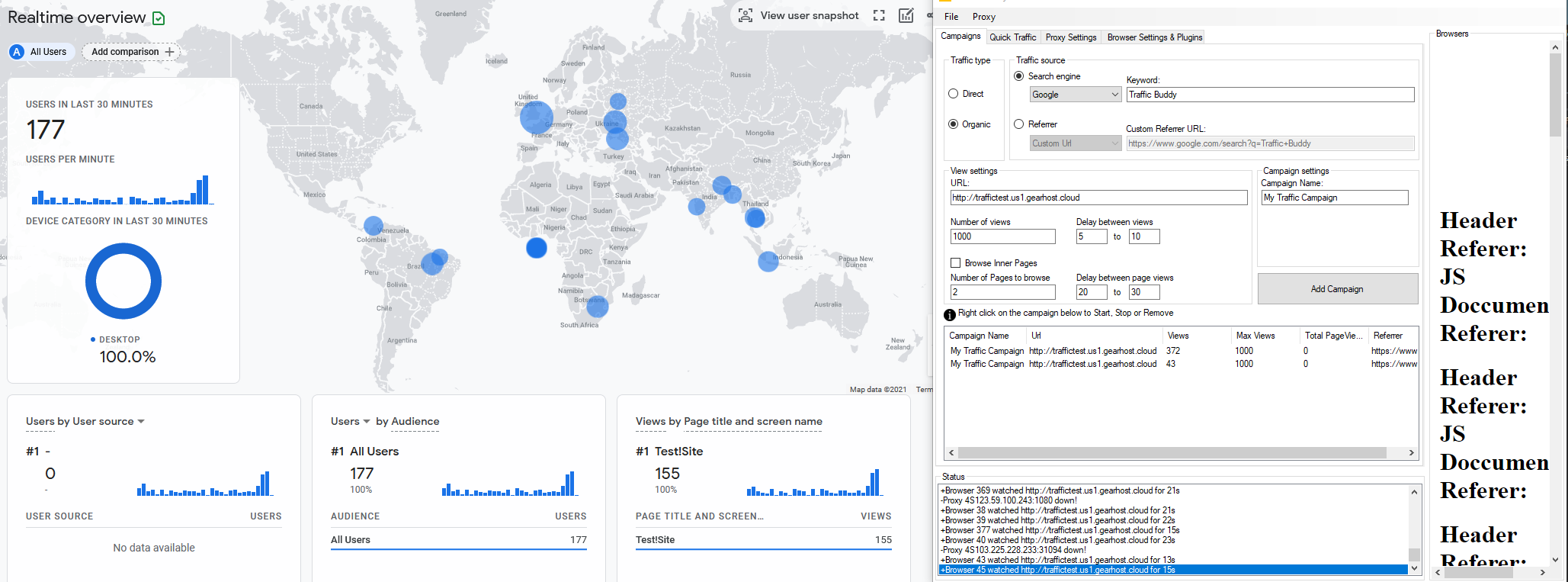Click the Number of views field

click(x=1002, y=236)
